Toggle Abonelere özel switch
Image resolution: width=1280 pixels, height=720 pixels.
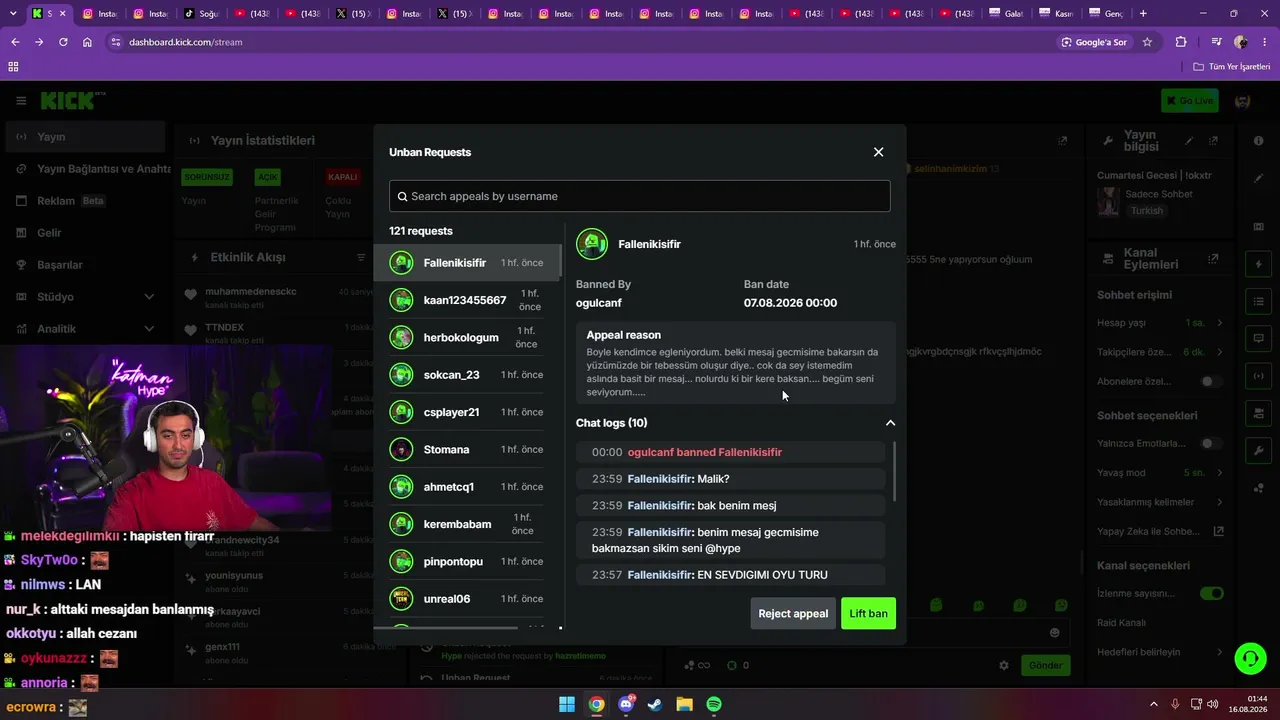click(x=1211, y=381)
